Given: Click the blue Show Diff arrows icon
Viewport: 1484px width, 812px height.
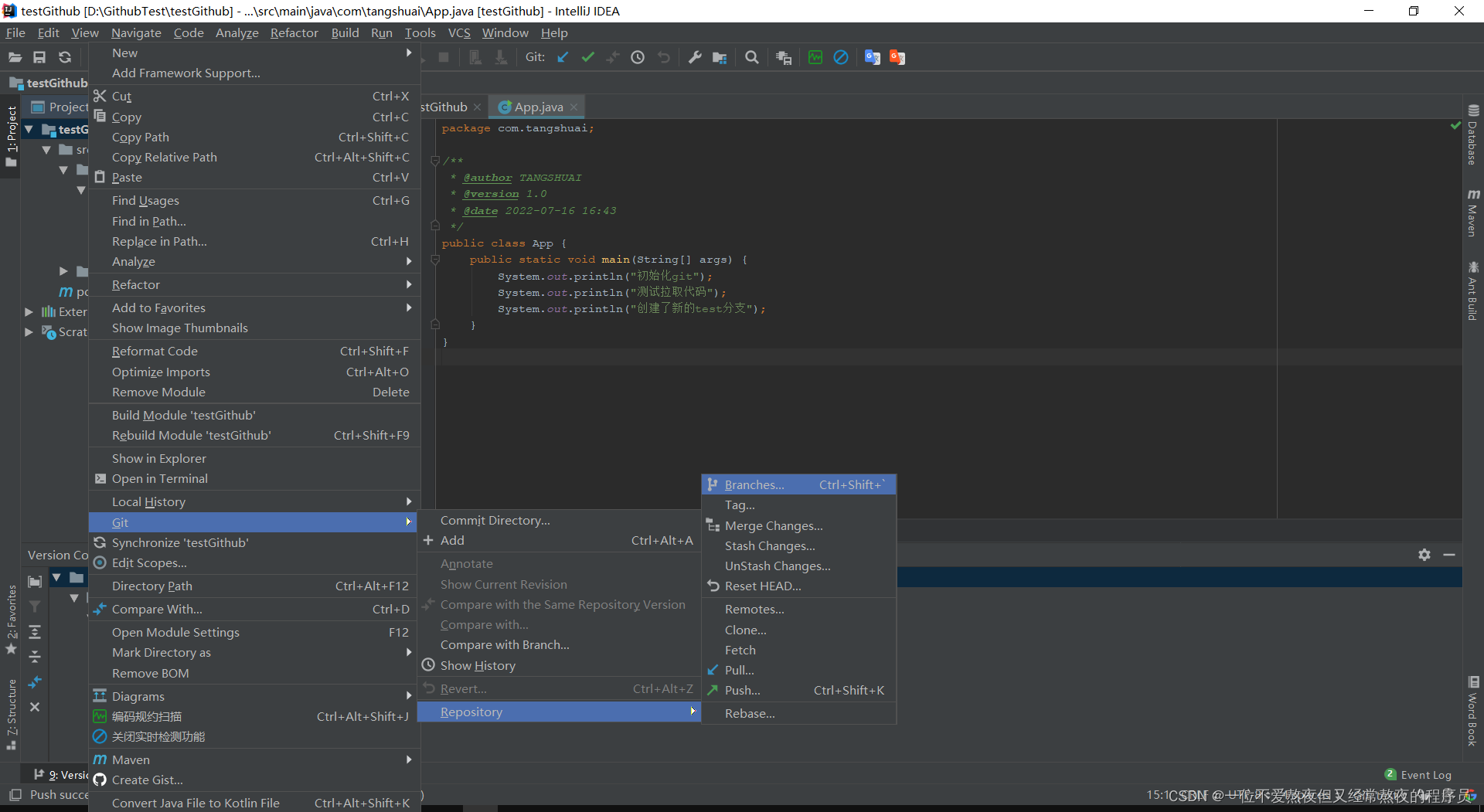Looking at the screenshot, I should 35,682.
